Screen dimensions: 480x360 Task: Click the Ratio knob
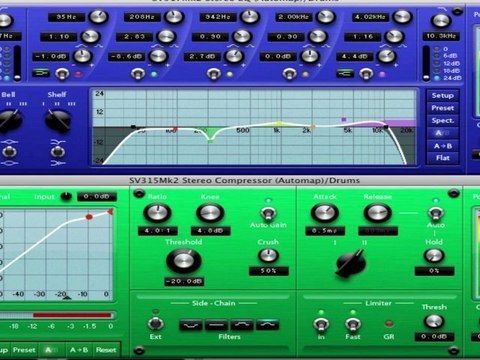click(157, 213)
